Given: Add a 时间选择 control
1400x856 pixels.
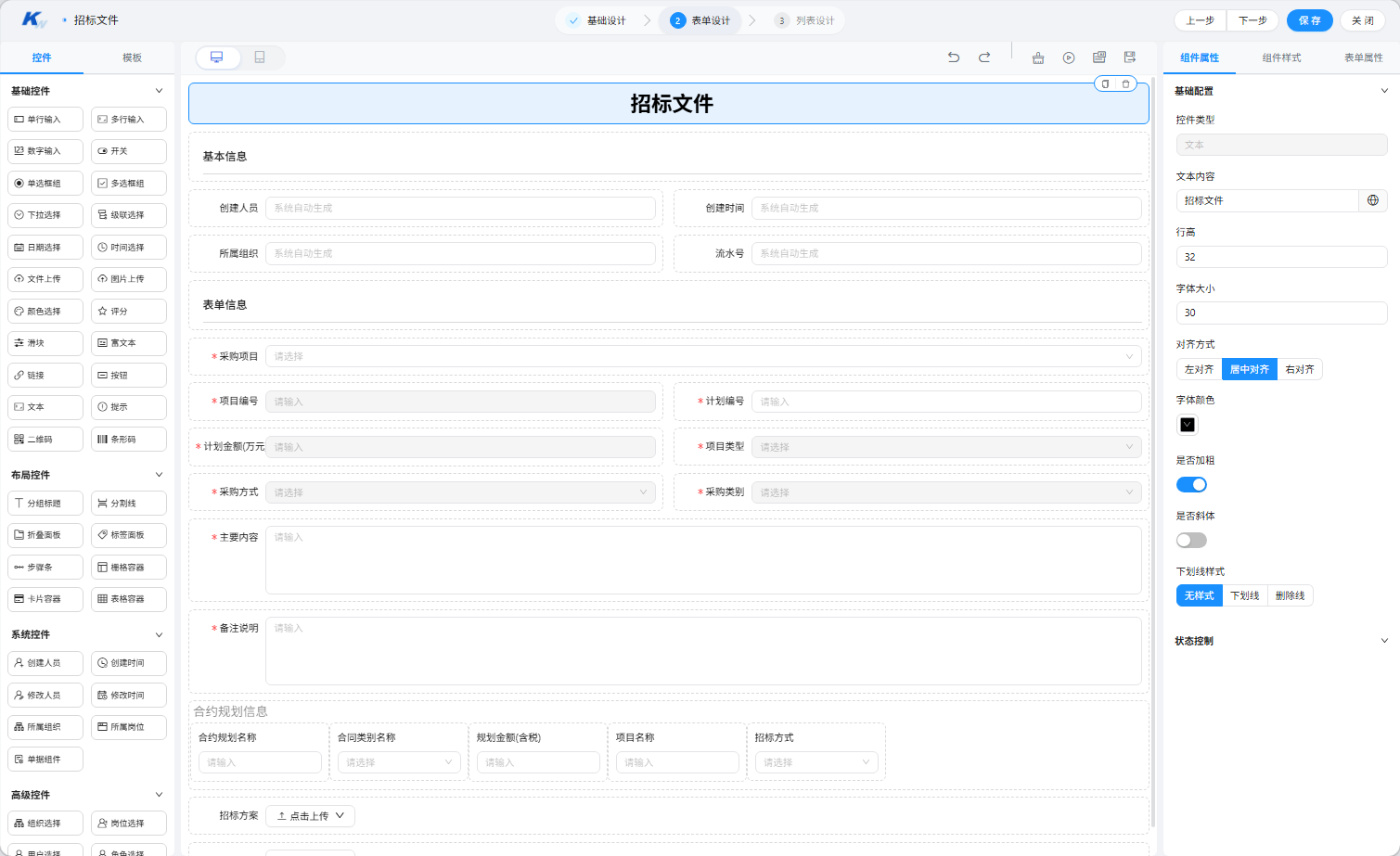Looking at the screenshot, I should coord(129,248).
